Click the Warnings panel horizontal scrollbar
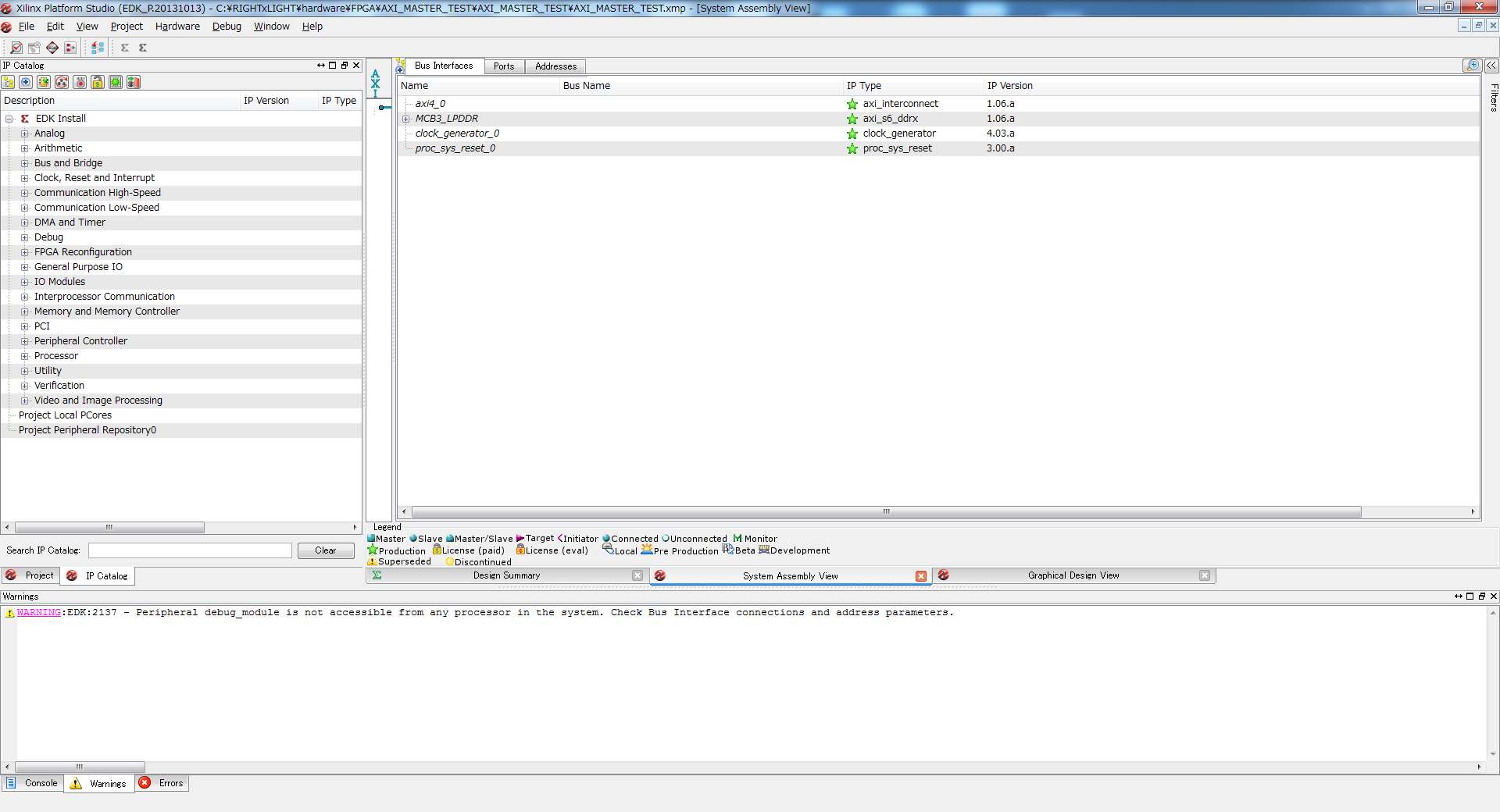This screenshot has height=812, width=1500. point(80,767)
